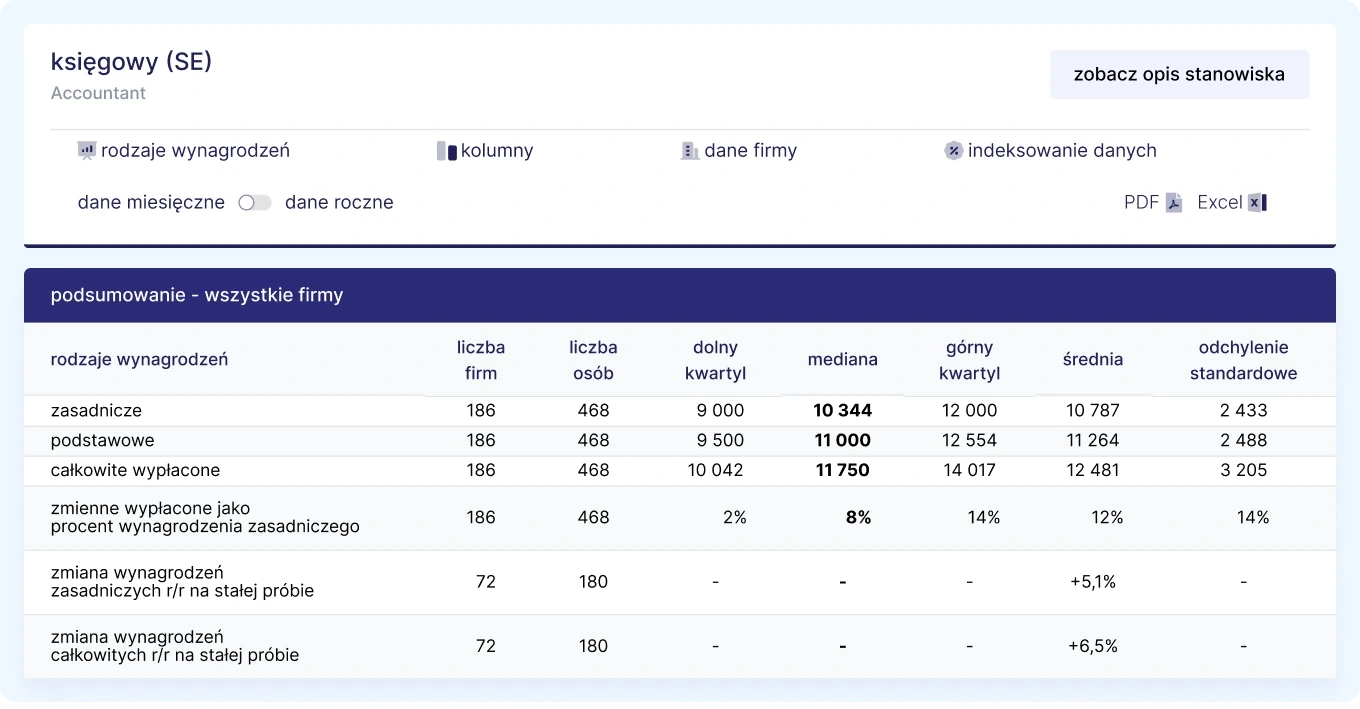This screenshot has width=1360, height=709.
Task: Click the dane firmy building icon
Action: point(690,151)
